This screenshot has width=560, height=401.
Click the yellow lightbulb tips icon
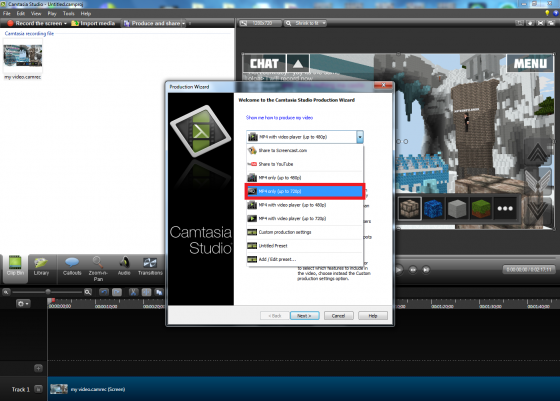point(547,13)
